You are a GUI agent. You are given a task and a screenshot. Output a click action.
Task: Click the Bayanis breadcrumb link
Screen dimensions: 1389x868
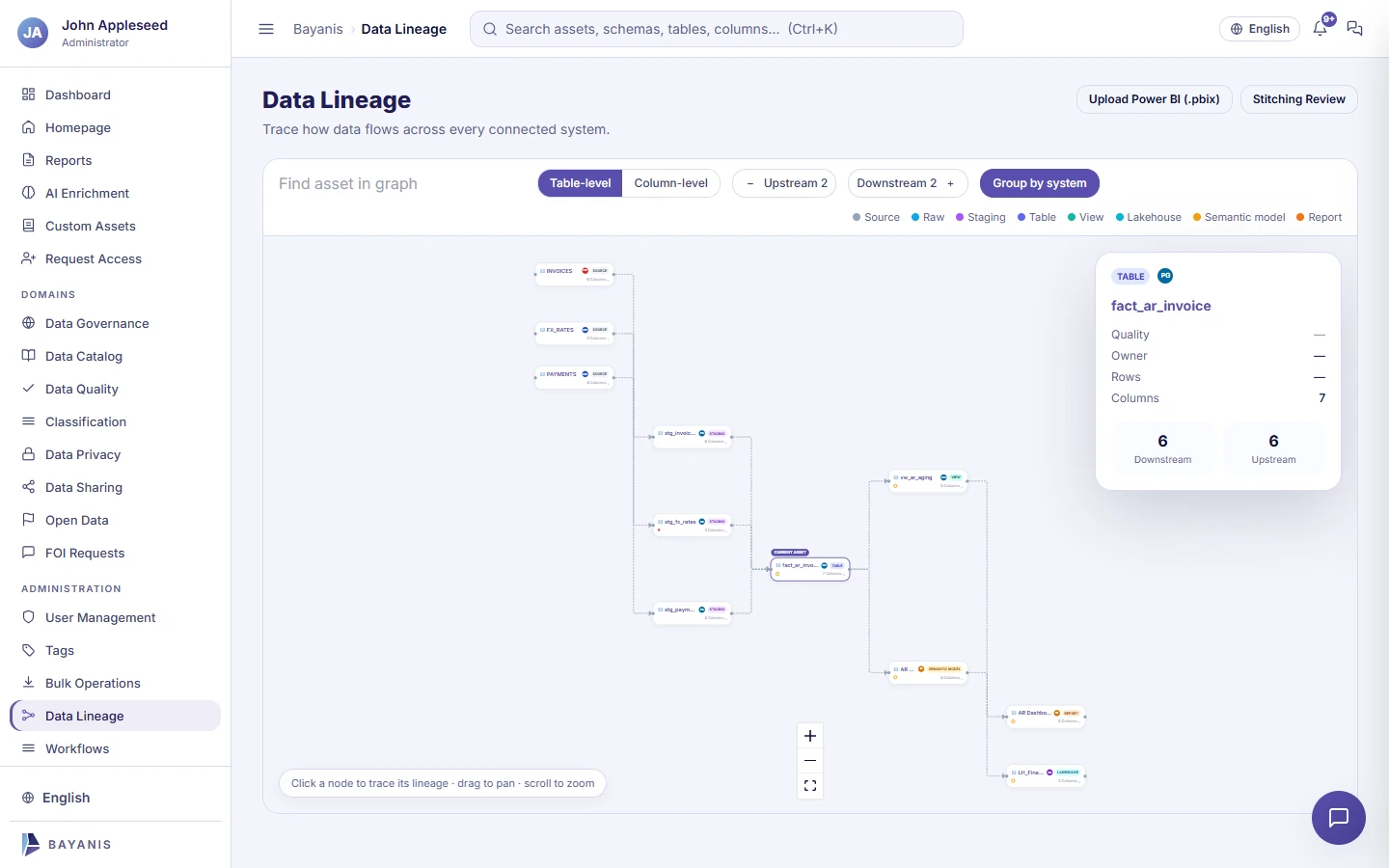point(318,29)
